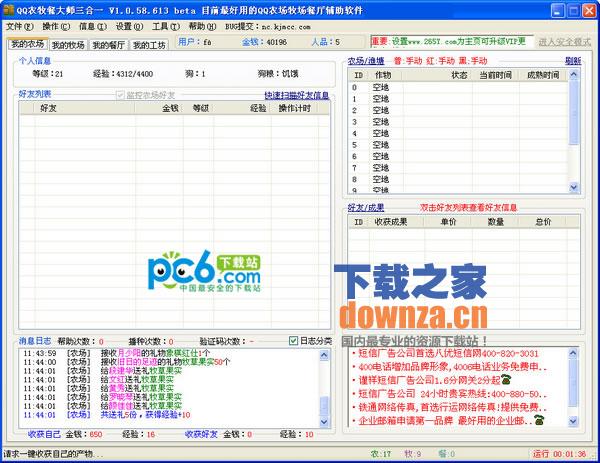Click the 状态 column header
Image resolution: width=600 pixels, height=463 pixels.
437,75
